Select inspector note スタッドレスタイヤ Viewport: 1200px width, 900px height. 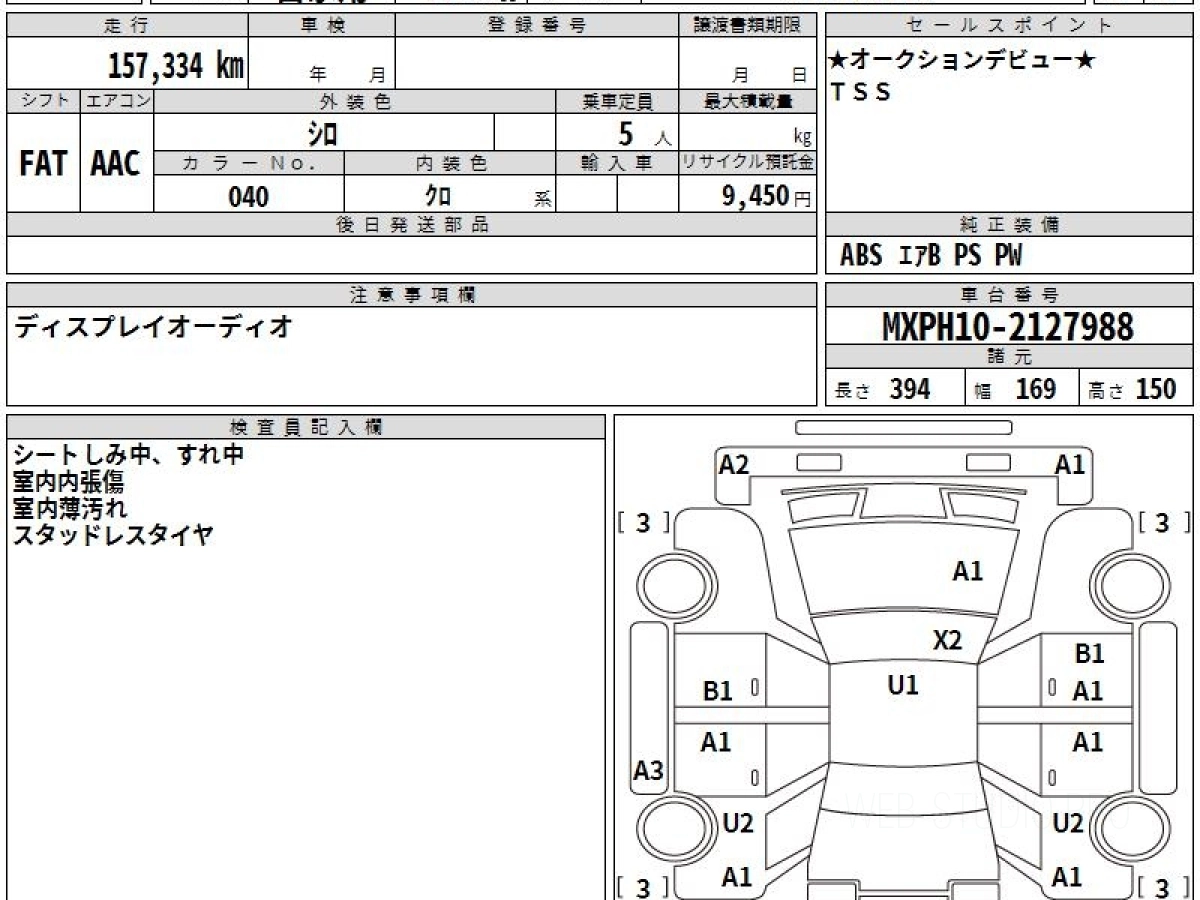point(113,535)
